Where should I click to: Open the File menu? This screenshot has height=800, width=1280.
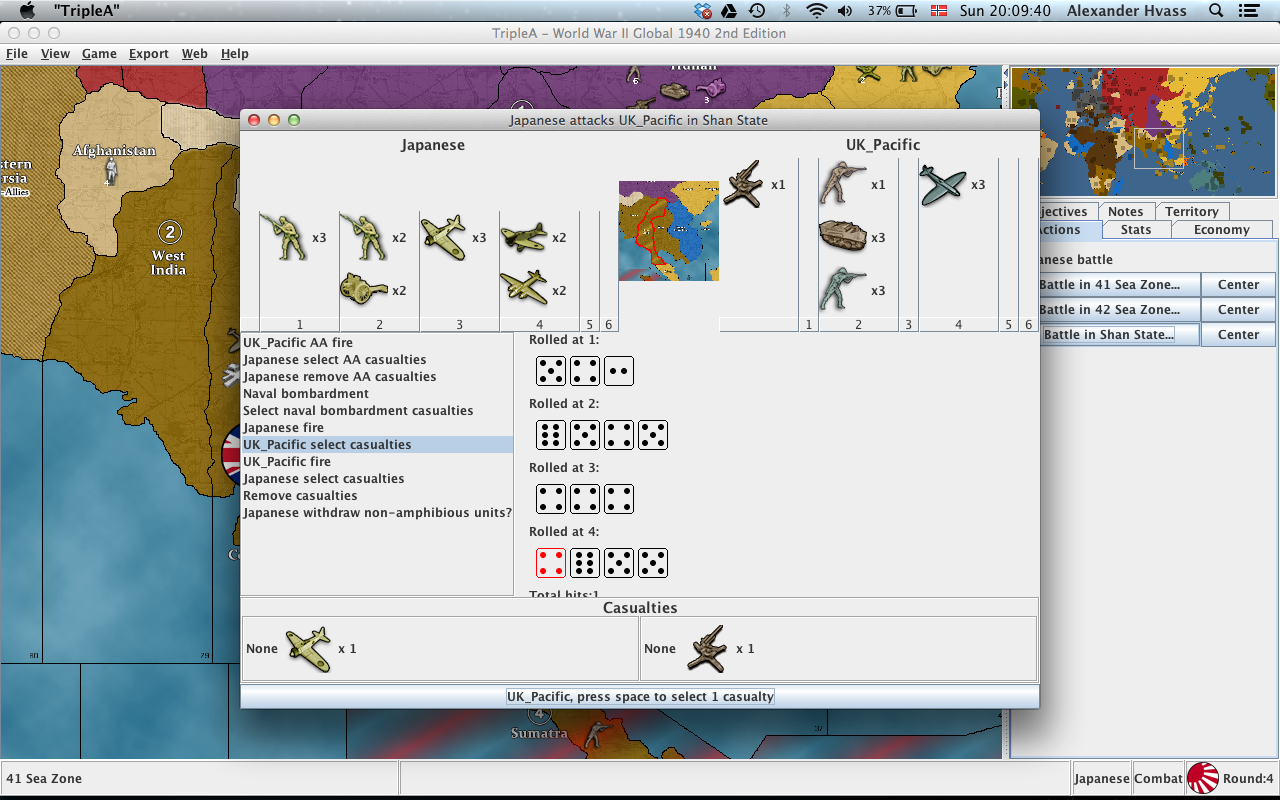[x=17, y=54]
